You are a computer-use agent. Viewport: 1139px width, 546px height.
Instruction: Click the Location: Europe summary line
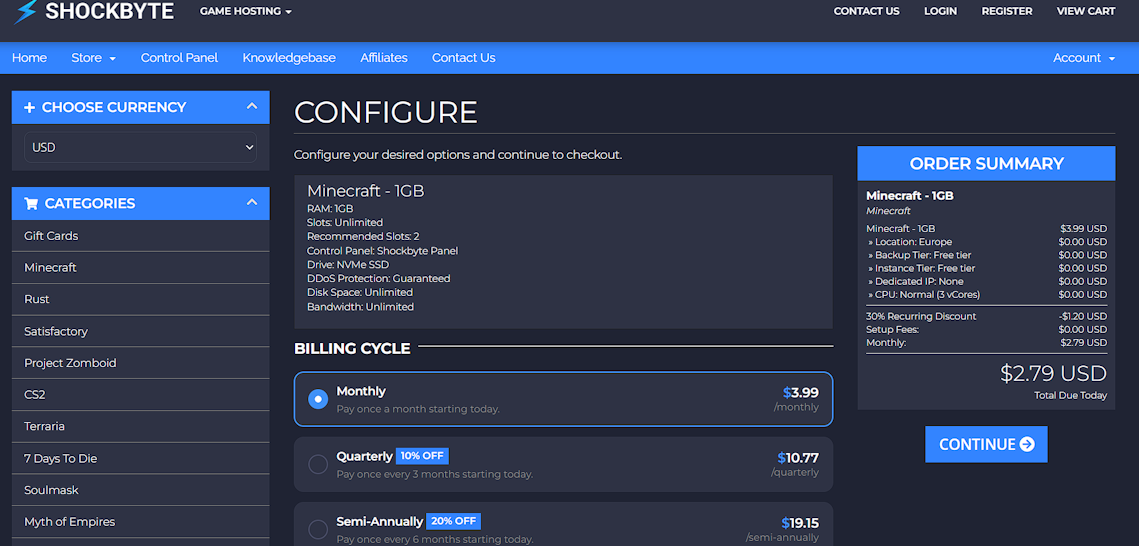(986, 242)
